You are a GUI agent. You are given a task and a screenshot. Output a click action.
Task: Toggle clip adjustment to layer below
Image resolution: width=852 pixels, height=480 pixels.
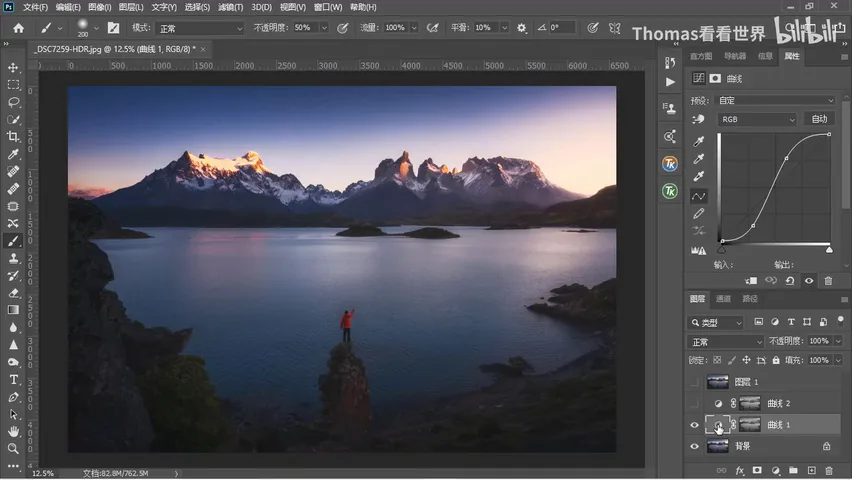[x=751, y=280]
